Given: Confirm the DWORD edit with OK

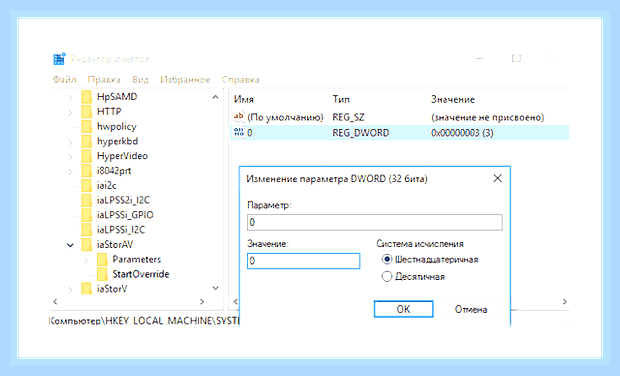Looking at the screenshot, I should tap(403, 309).
